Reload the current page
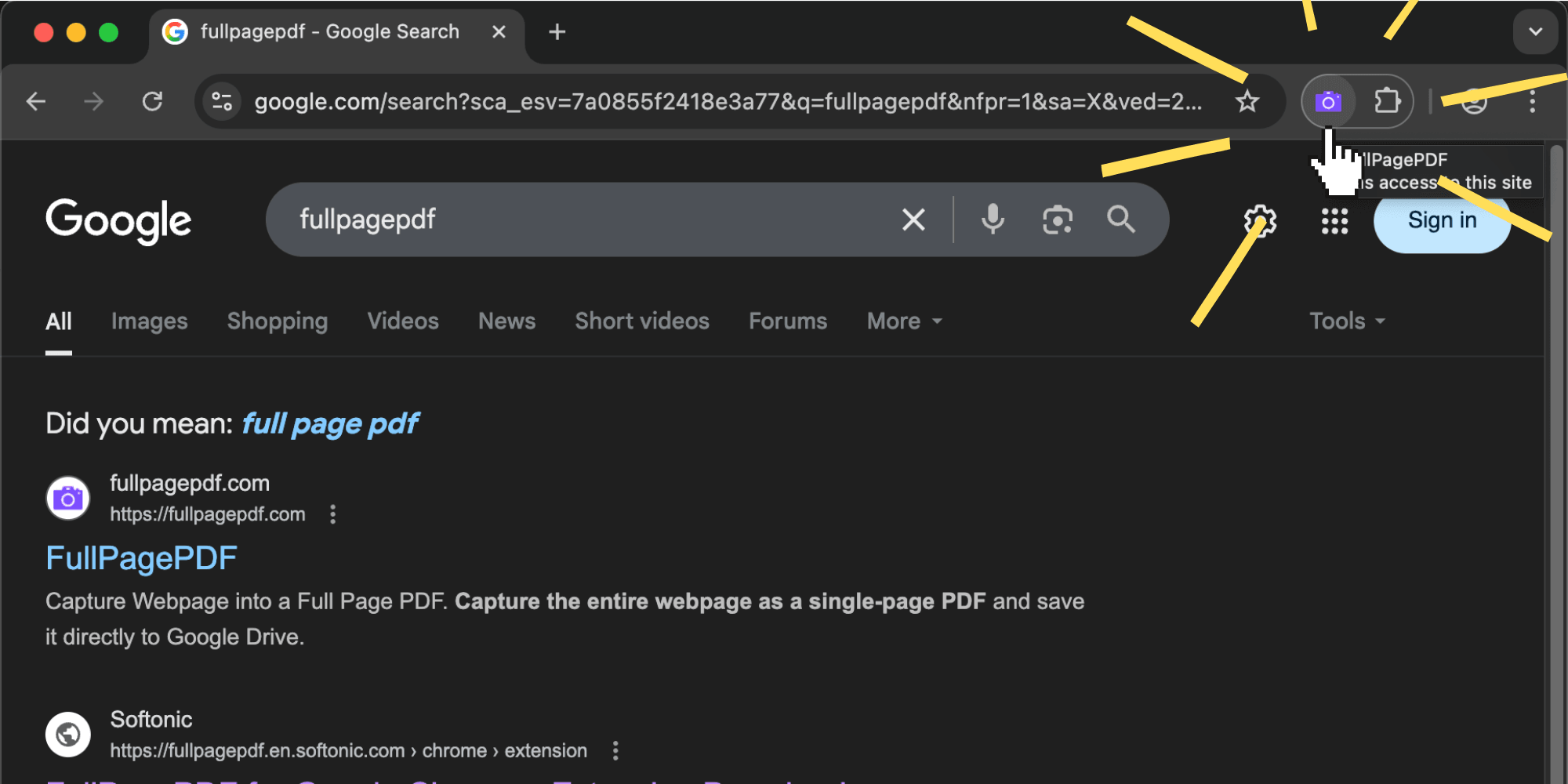The height and width of the screenshot is (784, 1568). [x=152, y=101]
